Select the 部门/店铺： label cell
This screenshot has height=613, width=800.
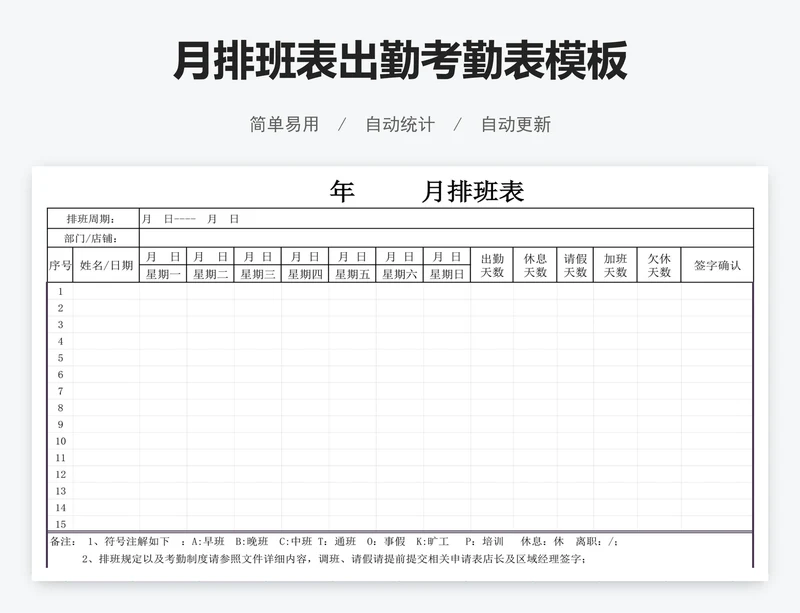[x=93, y=238]
